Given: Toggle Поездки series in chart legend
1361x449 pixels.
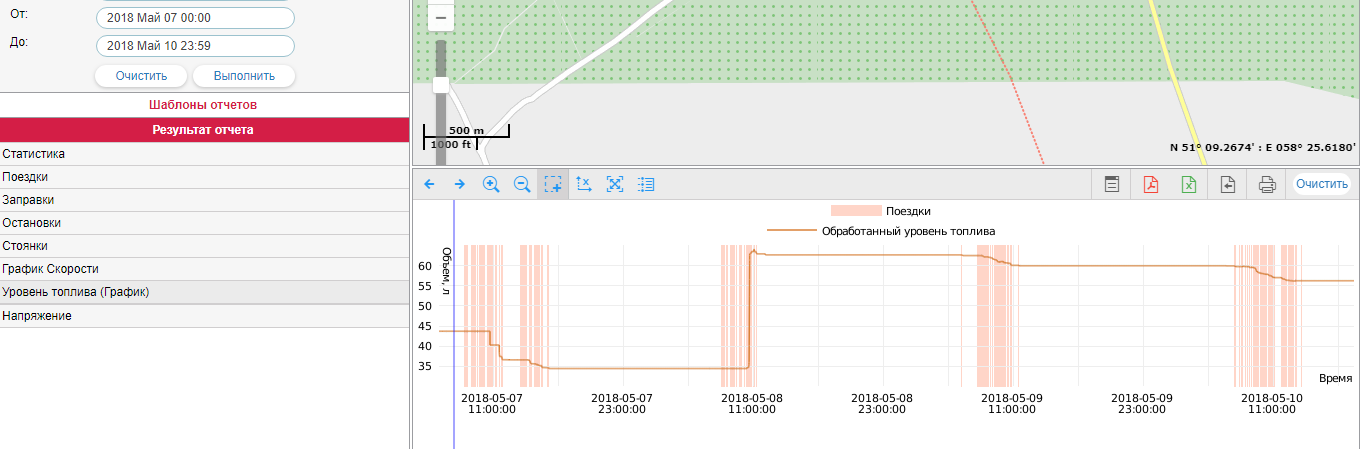Looking at the screenshot, I should pyautogui.click(x=881, y=211).
